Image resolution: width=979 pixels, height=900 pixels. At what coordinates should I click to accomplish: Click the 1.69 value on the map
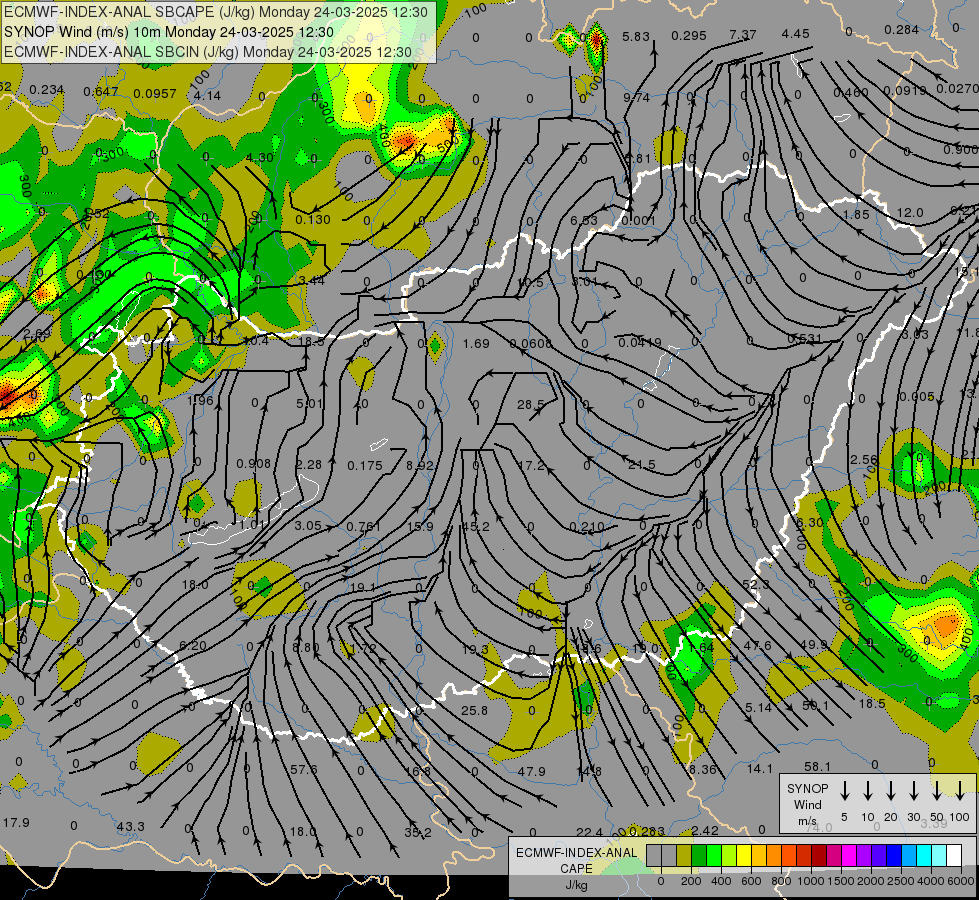pyautogui.click(x=476, y=344)
